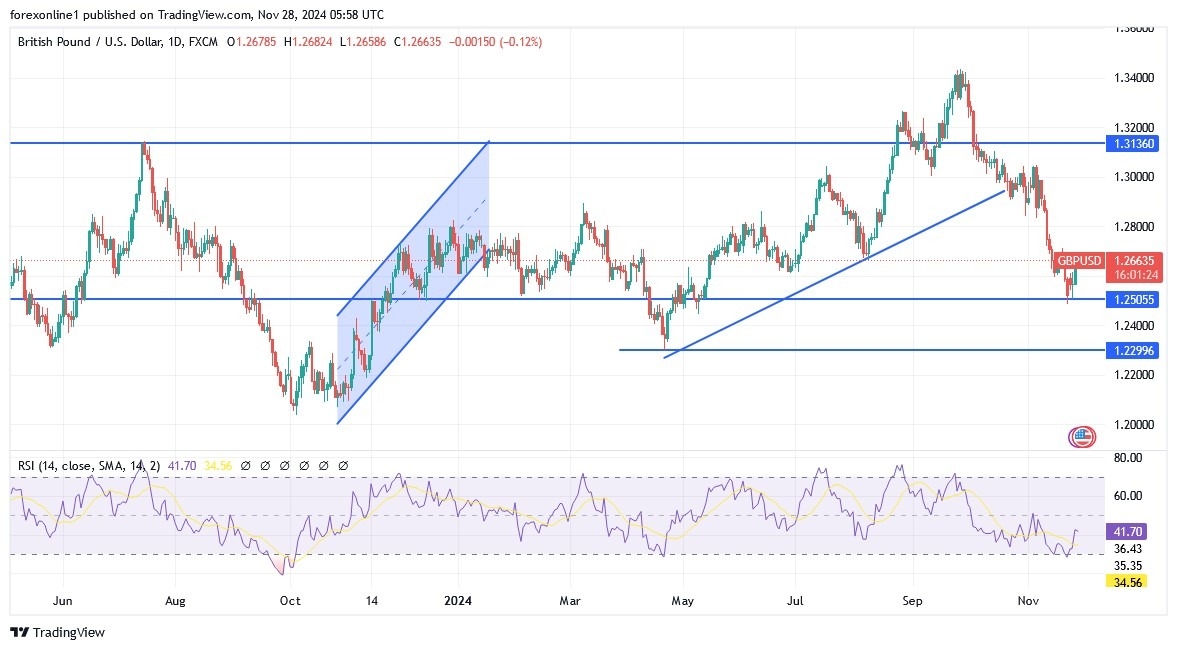The width and height of the screenshot is (1177, 650).
Task: Click the US flag economic event icon
Action: [1083, 436]
